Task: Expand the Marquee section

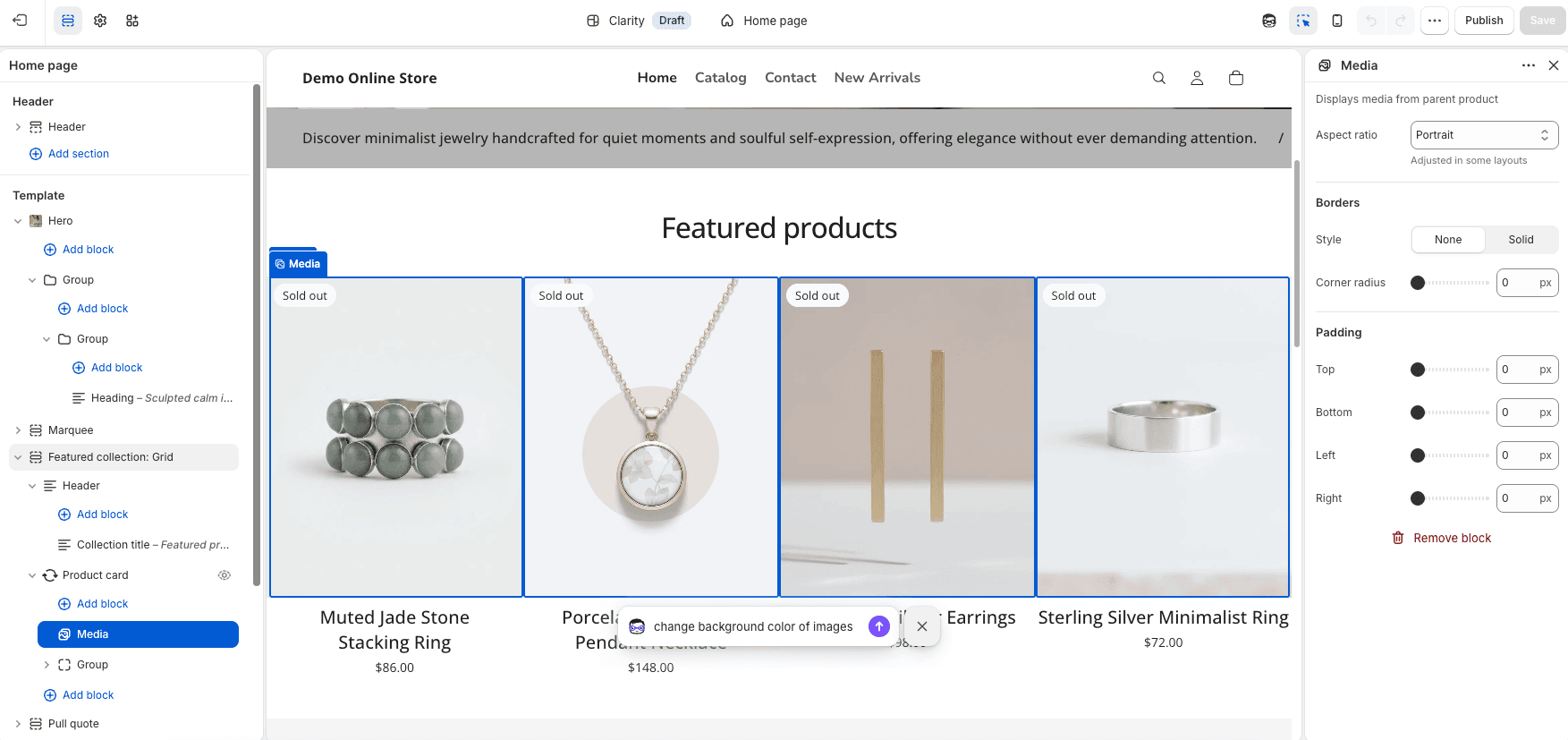Action: point(18,430)
